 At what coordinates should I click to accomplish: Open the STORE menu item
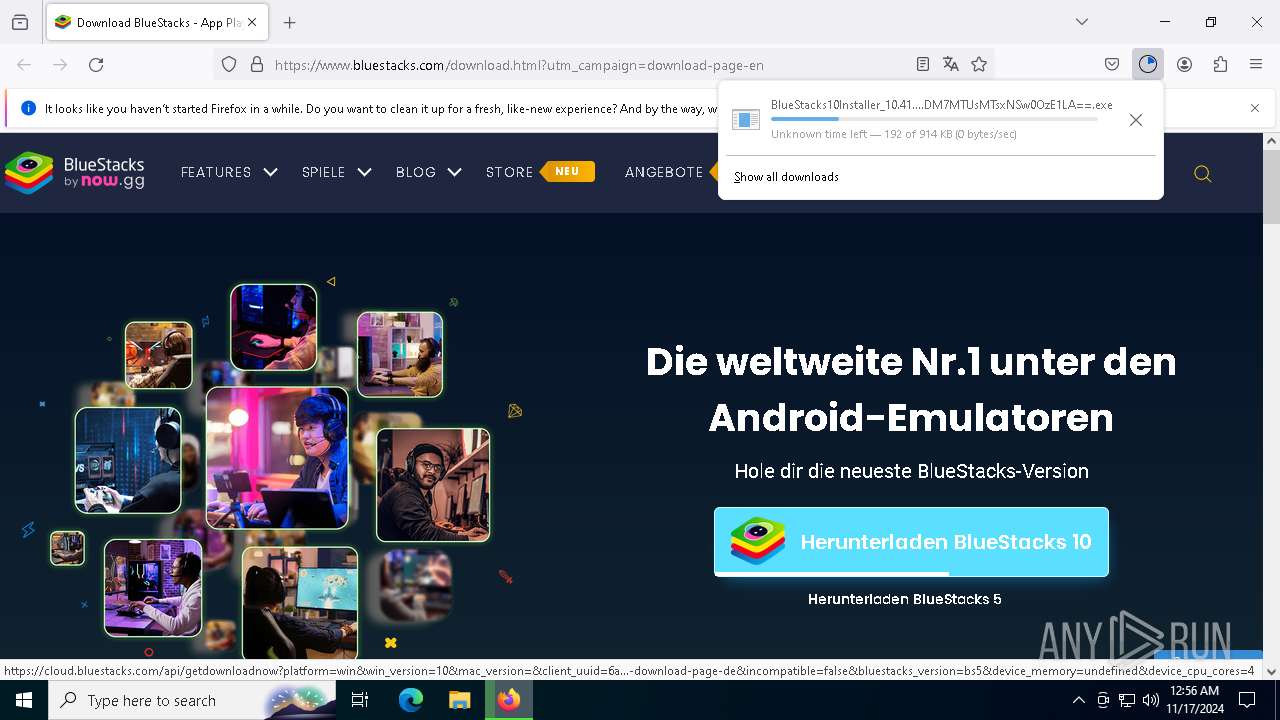point(509,172)
